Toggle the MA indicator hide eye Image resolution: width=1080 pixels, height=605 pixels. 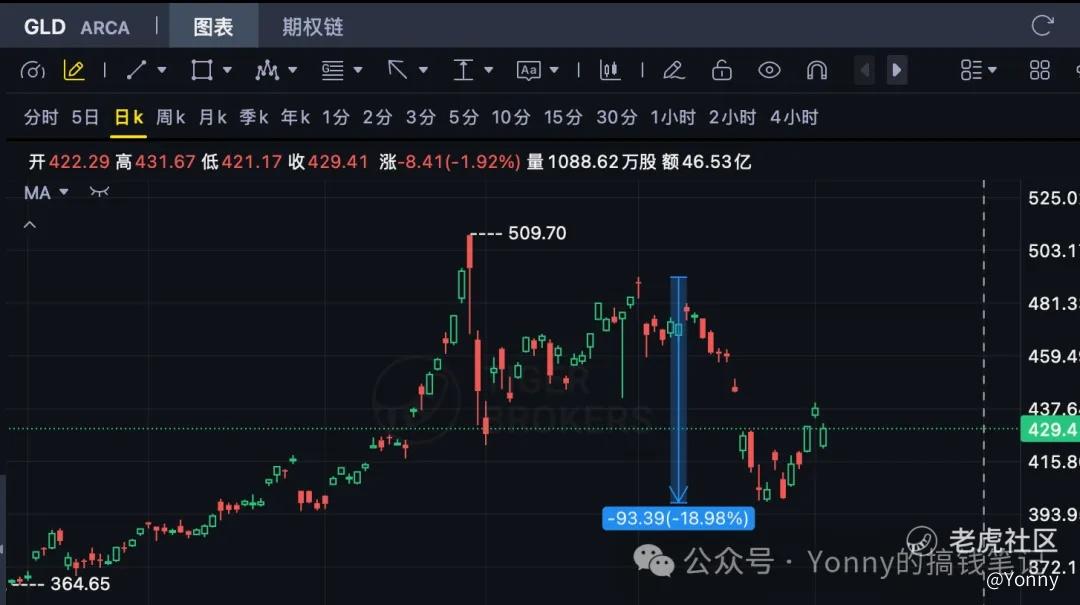pos(99,192)
